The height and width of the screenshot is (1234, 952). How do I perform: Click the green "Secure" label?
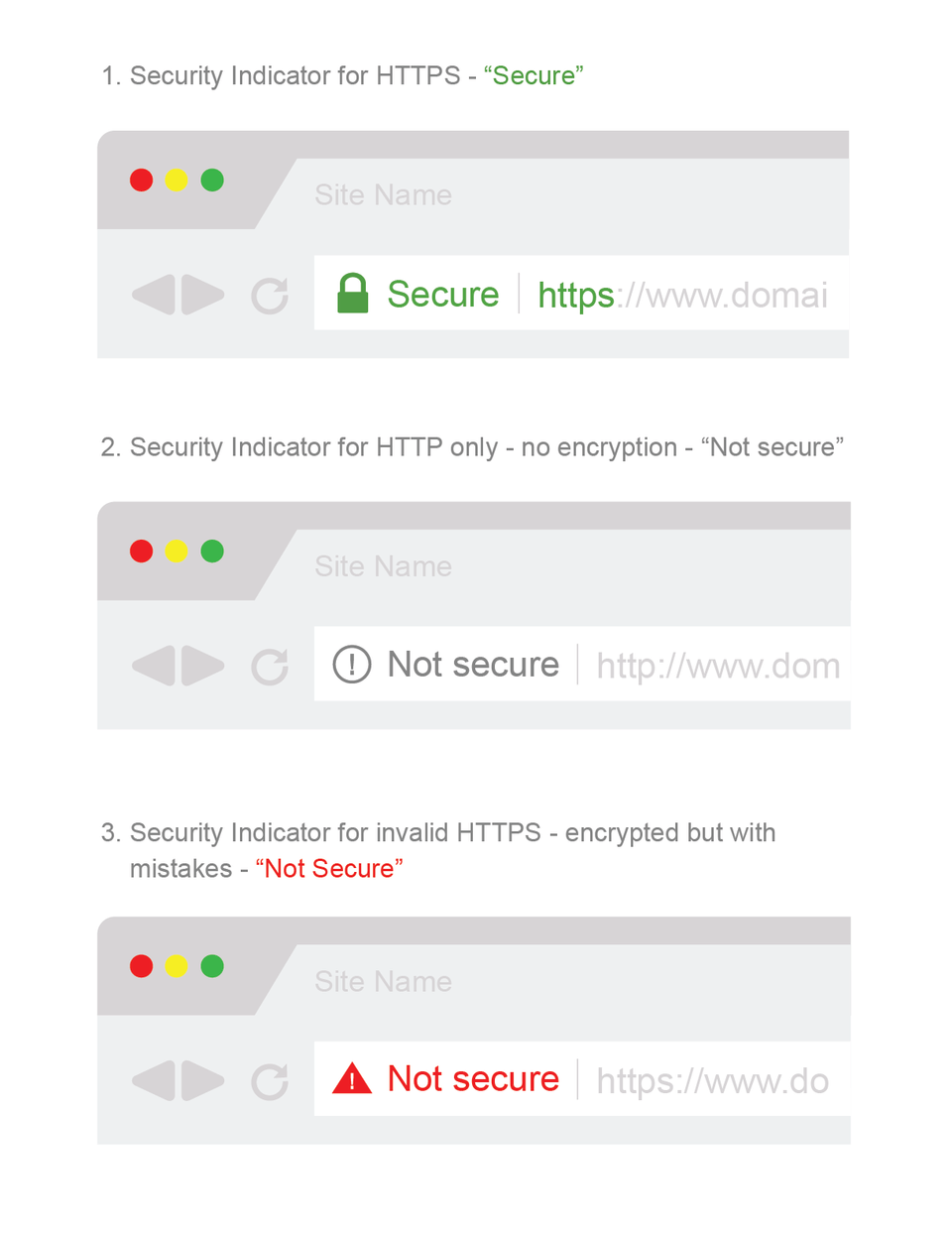pyautogui.click(x=442, y=295)
